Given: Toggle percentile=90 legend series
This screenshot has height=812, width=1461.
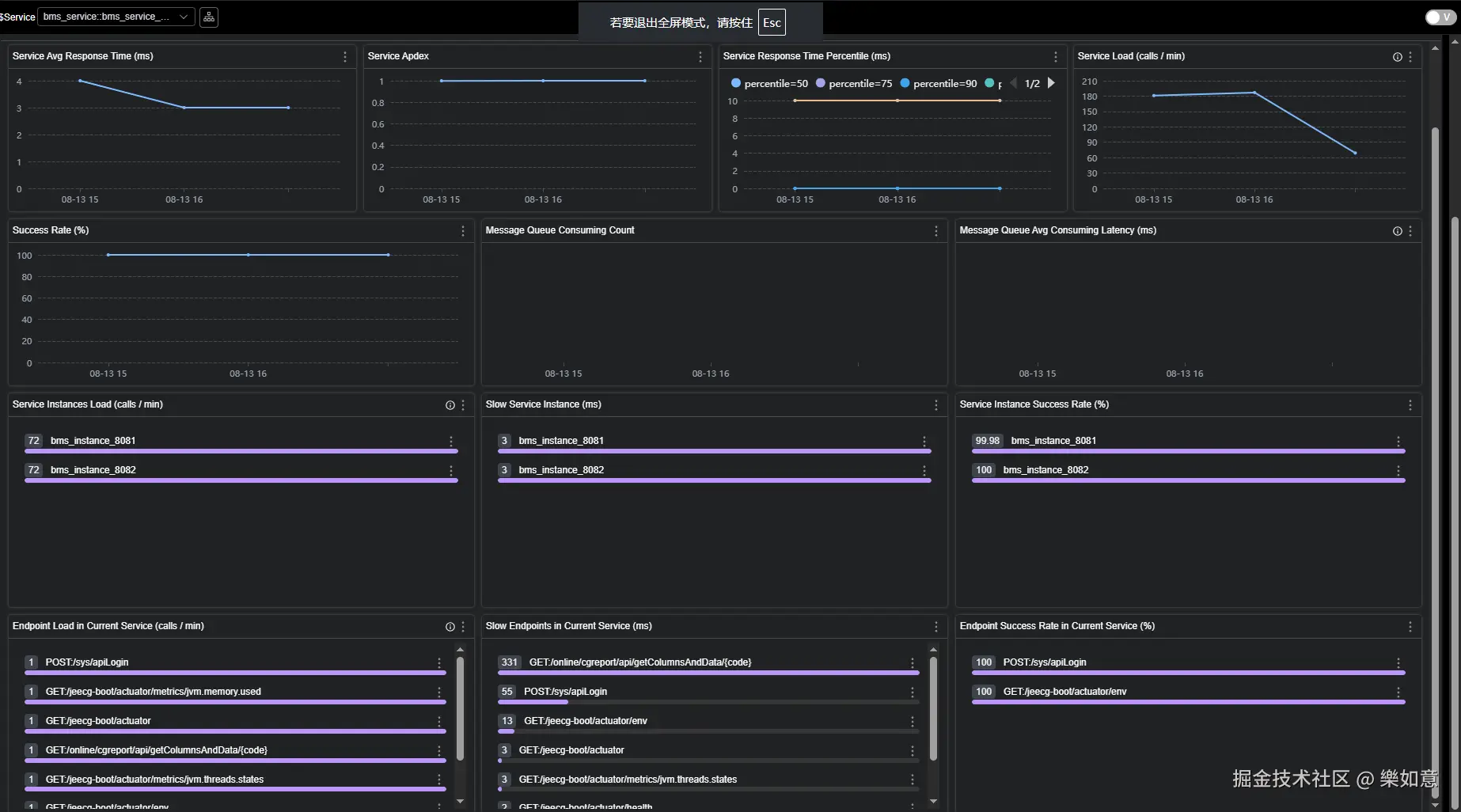Looking at the screenshot, I should click(938, 83).
